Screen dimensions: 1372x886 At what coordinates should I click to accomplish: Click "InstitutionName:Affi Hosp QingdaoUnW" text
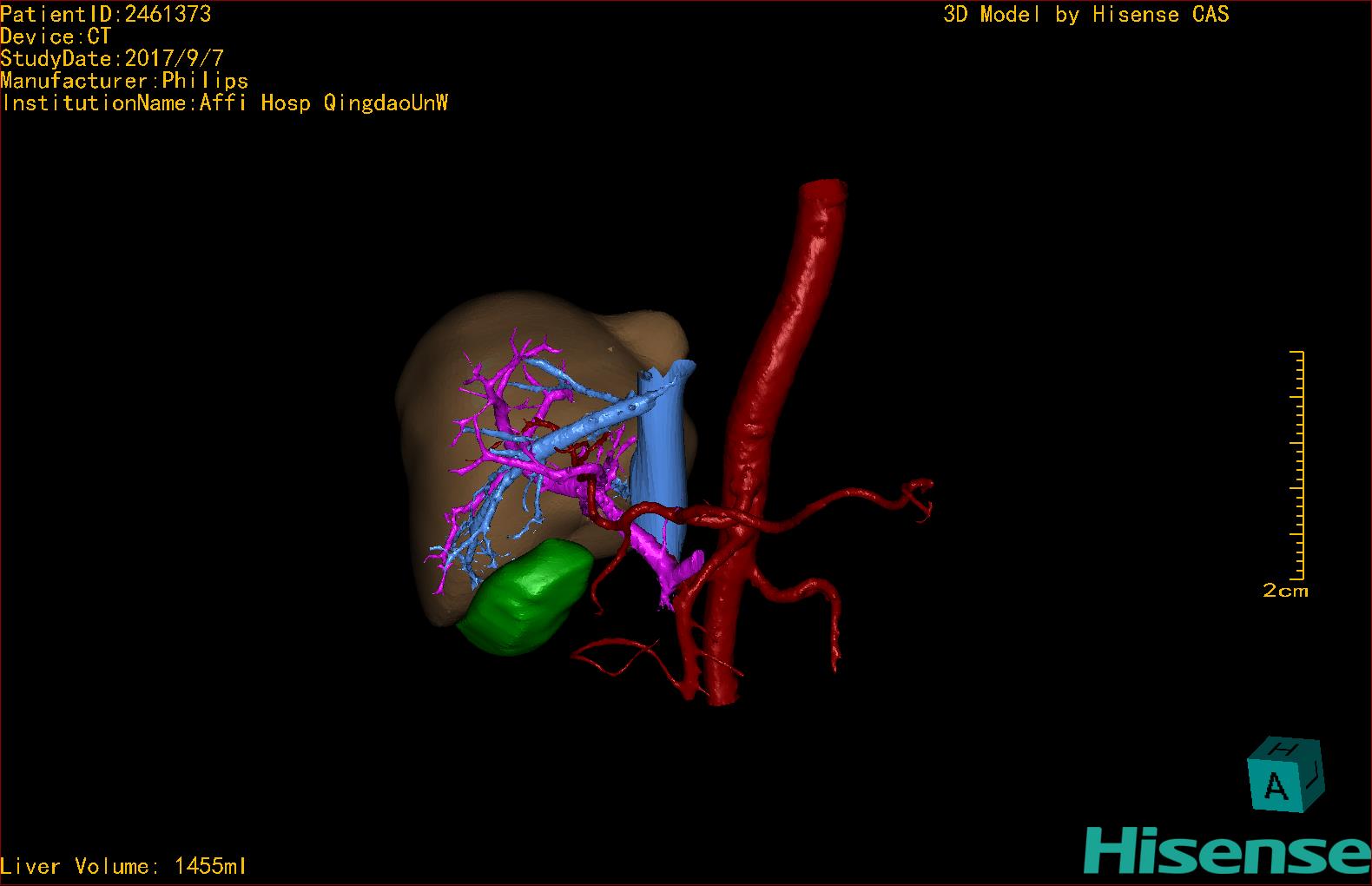point(225,103)
